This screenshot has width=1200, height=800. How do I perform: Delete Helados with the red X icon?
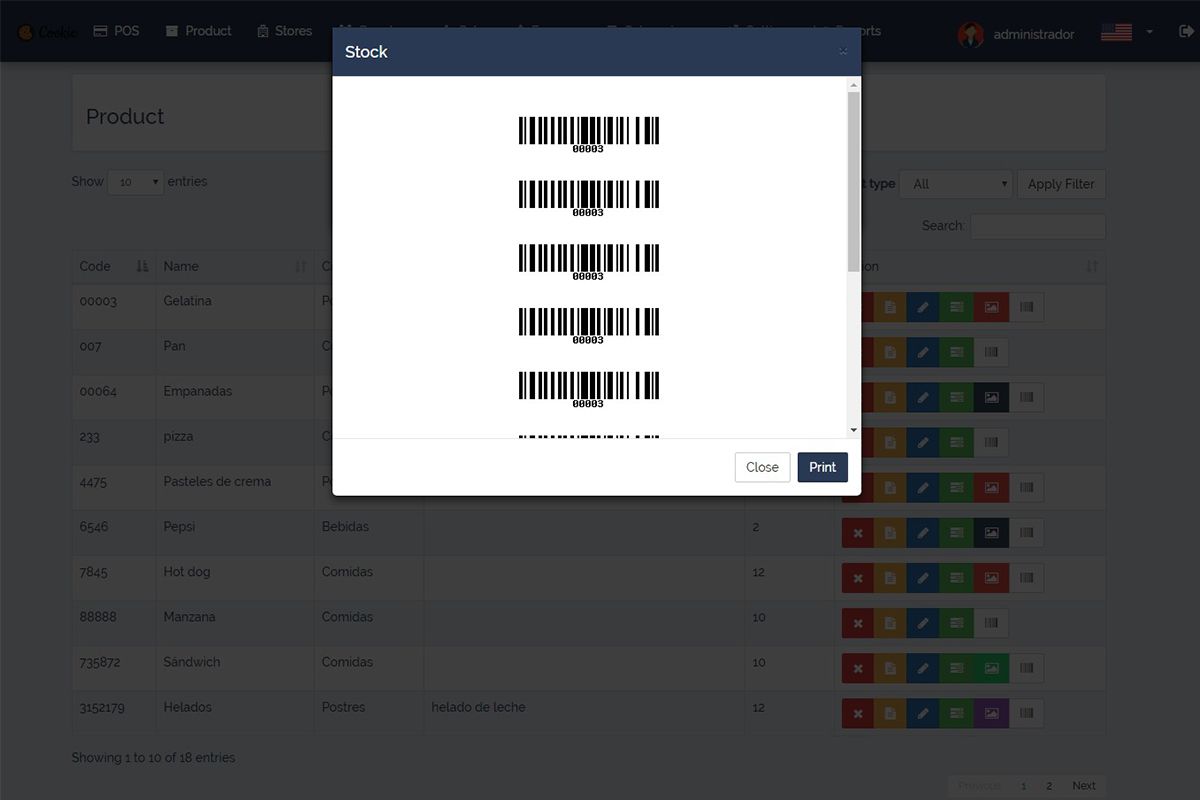(857, 713)
